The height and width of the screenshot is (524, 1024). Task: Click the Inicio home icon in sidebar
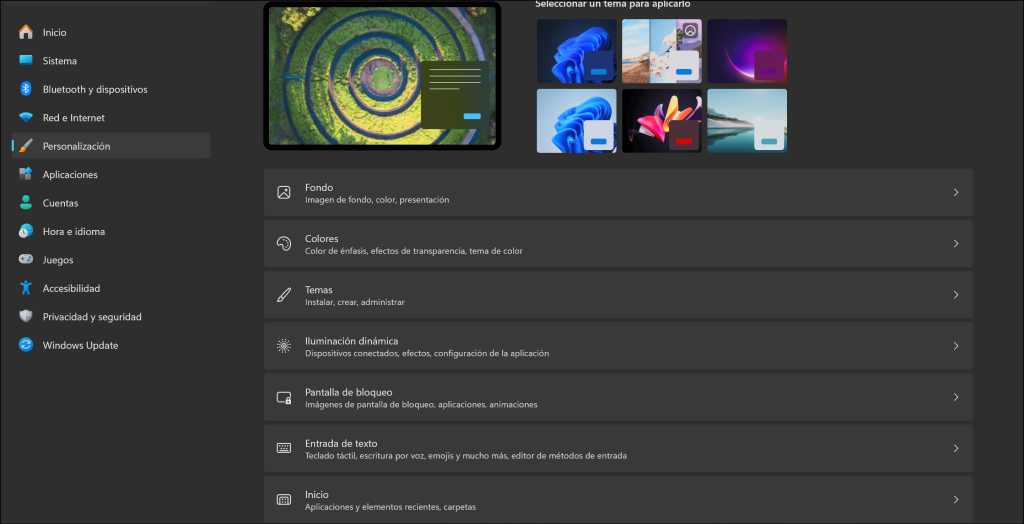(26, 32)
